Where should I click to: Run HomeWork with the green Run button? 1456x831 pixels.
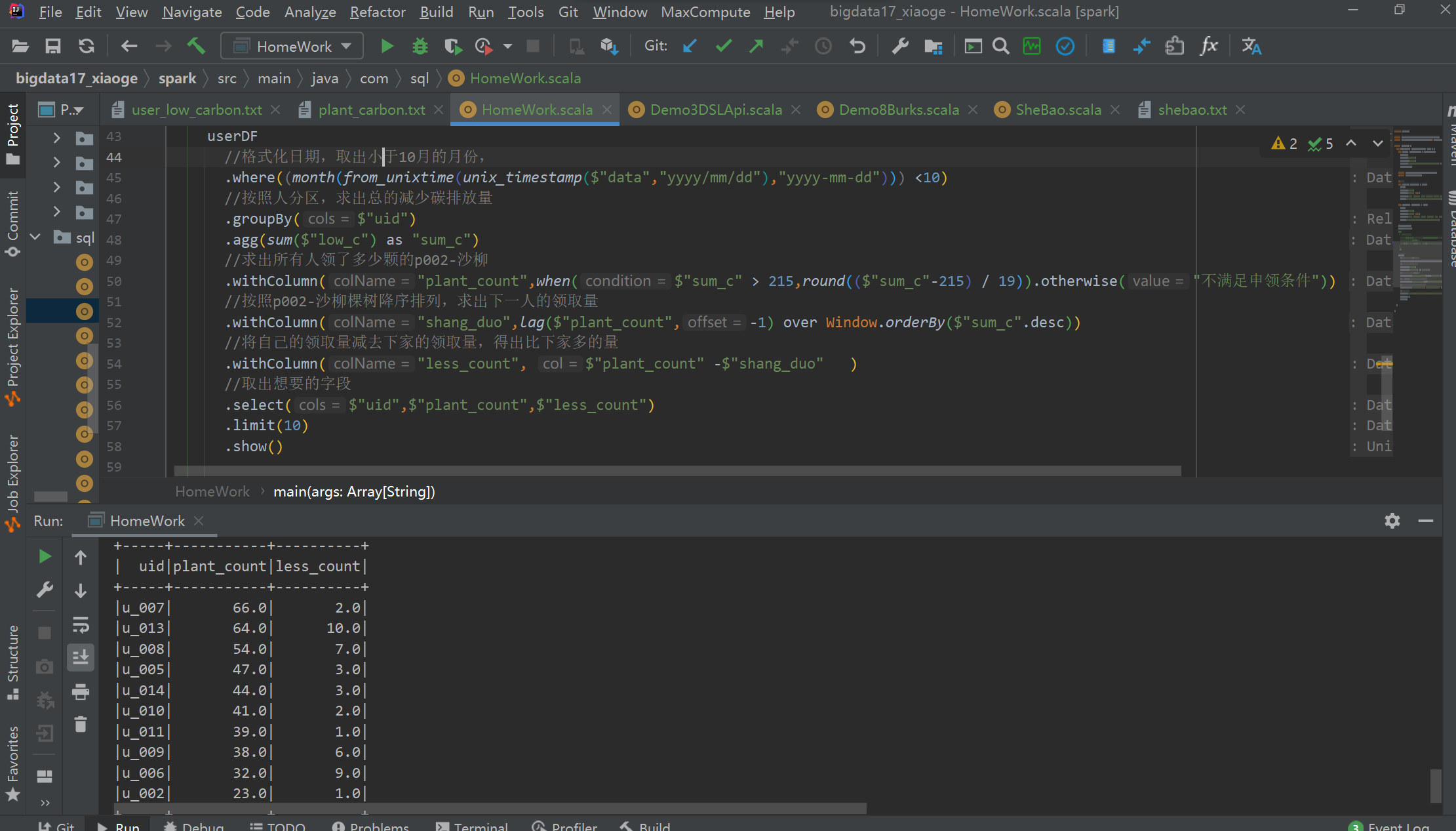(387, 47)
